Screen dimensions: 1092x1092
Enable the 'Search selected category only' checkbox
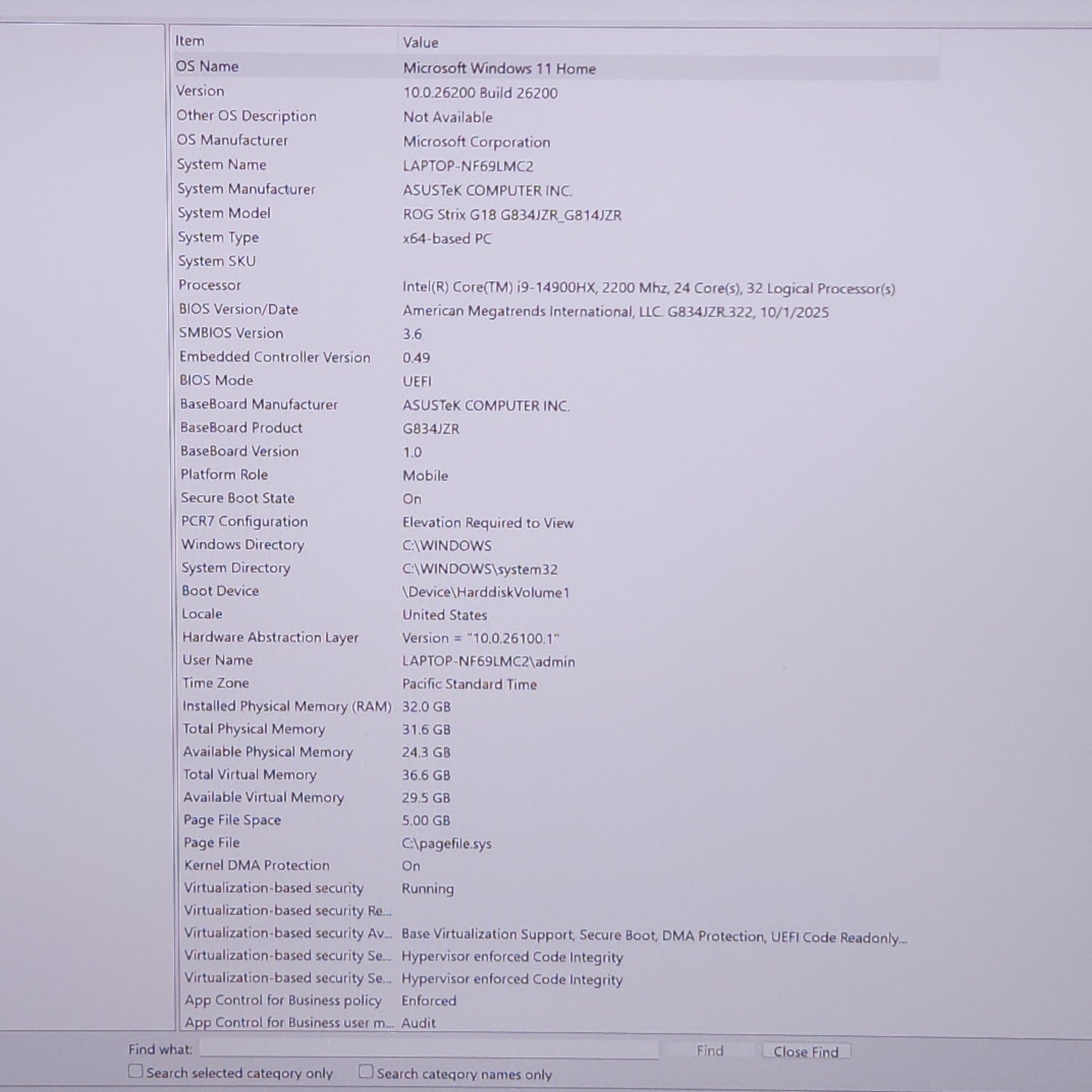pos(136,1071)
